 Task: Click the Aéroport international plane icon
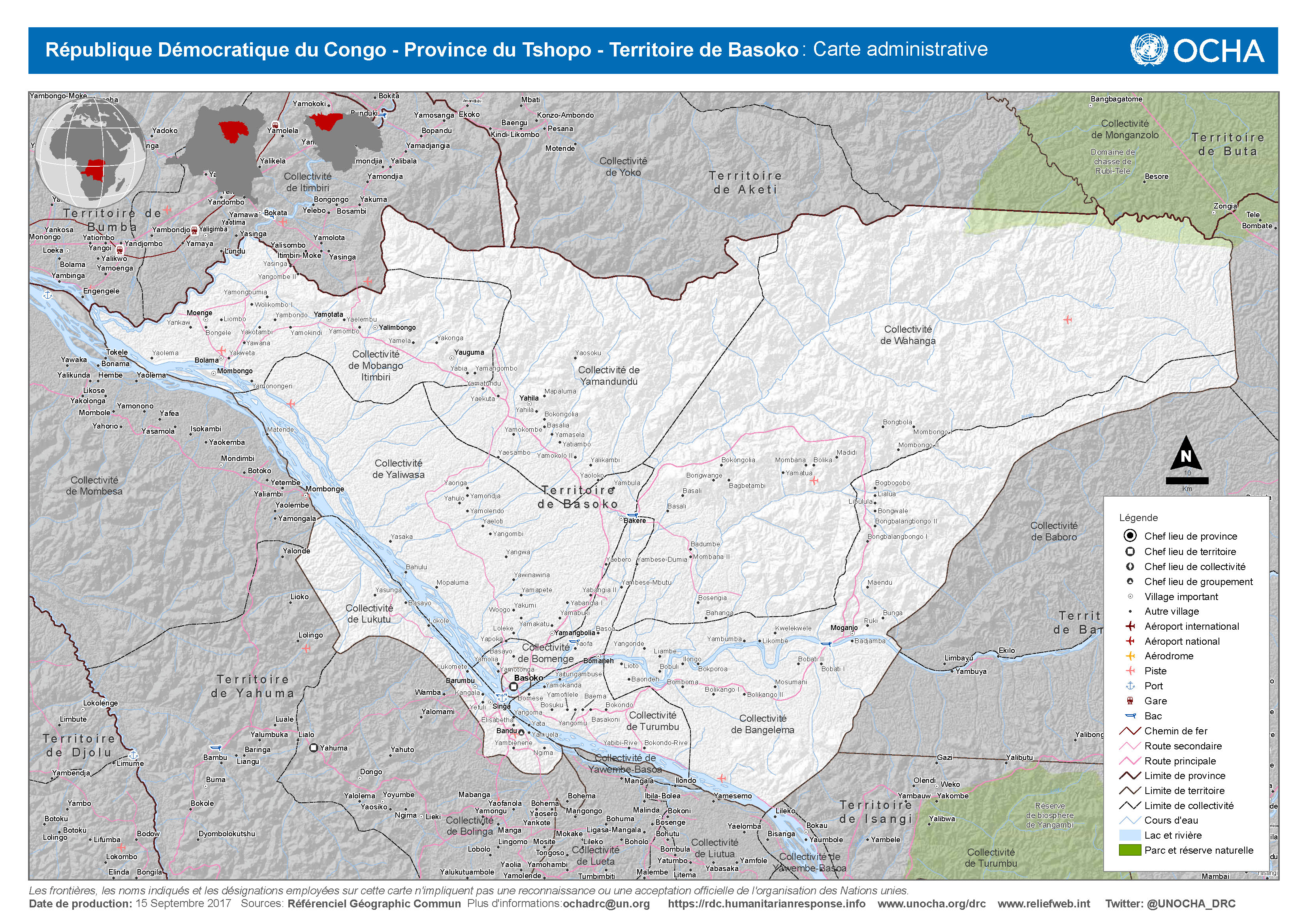click(1130, 626)
